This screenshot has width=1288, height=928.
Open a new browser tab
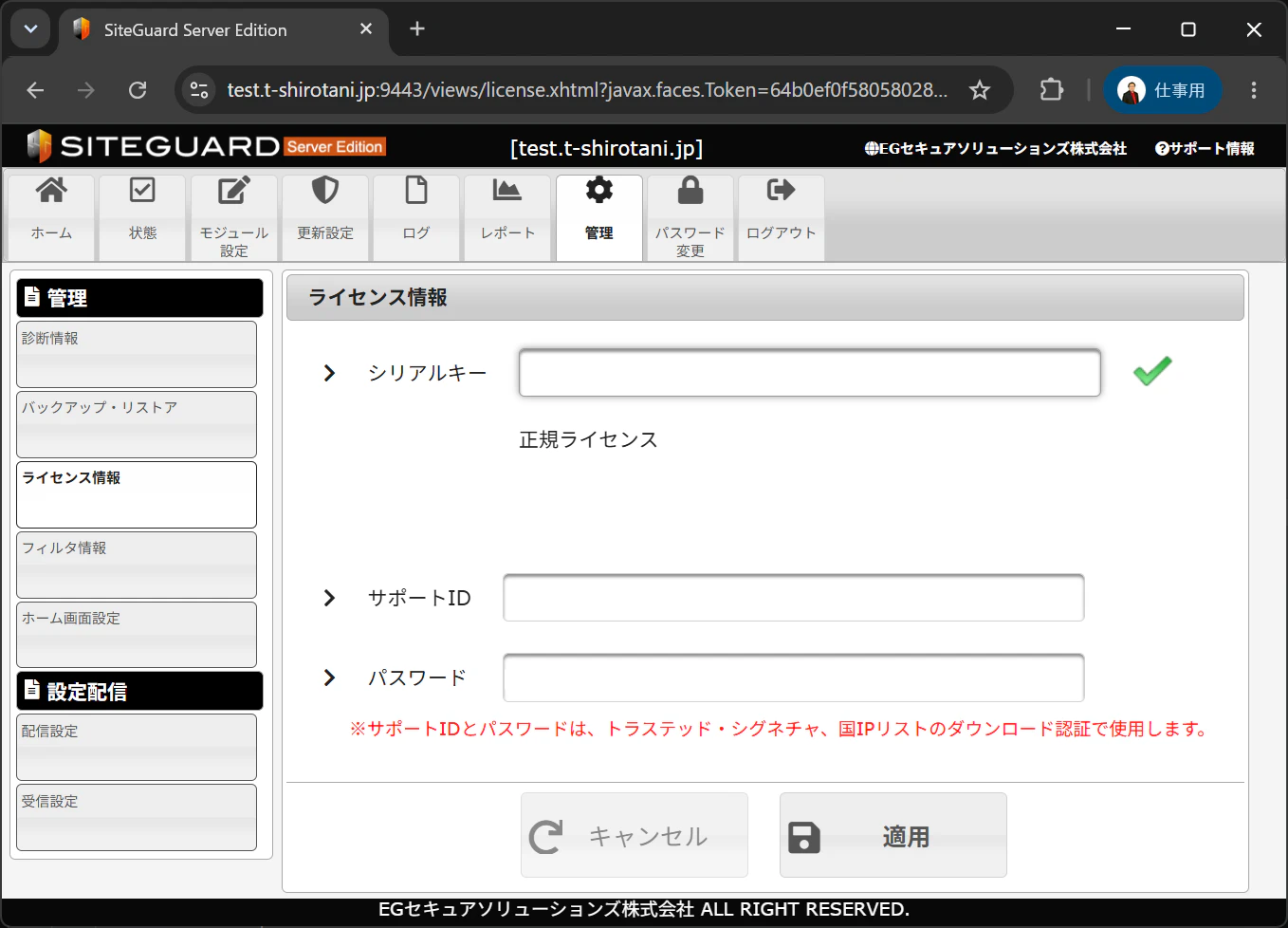click(x=417, y=29)
